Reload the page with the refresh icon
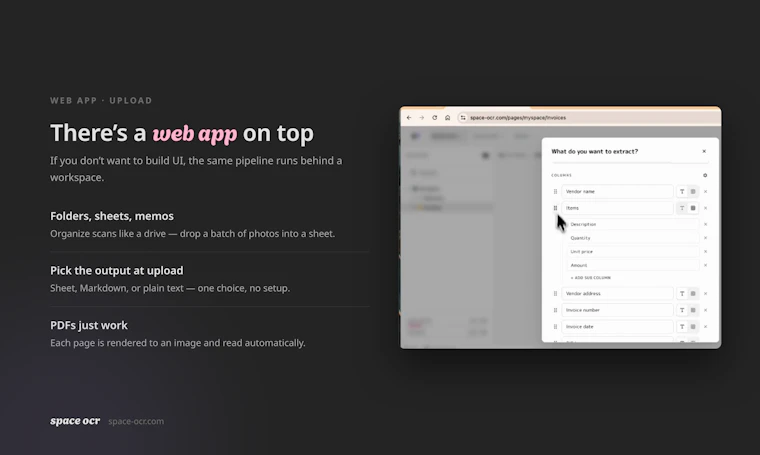760x455 pixels. pyautogui.click(x=435, y=118)
